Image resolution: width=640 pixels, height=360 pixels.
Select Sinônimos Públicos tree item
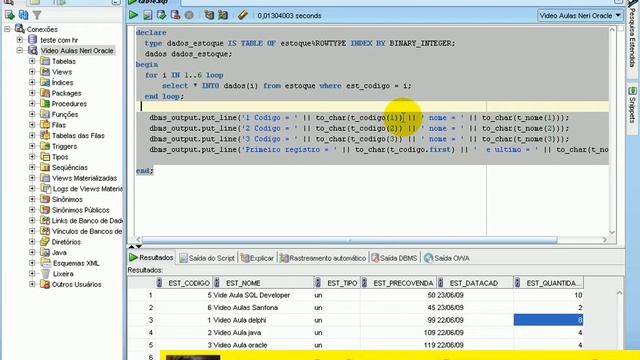[80, 210]
